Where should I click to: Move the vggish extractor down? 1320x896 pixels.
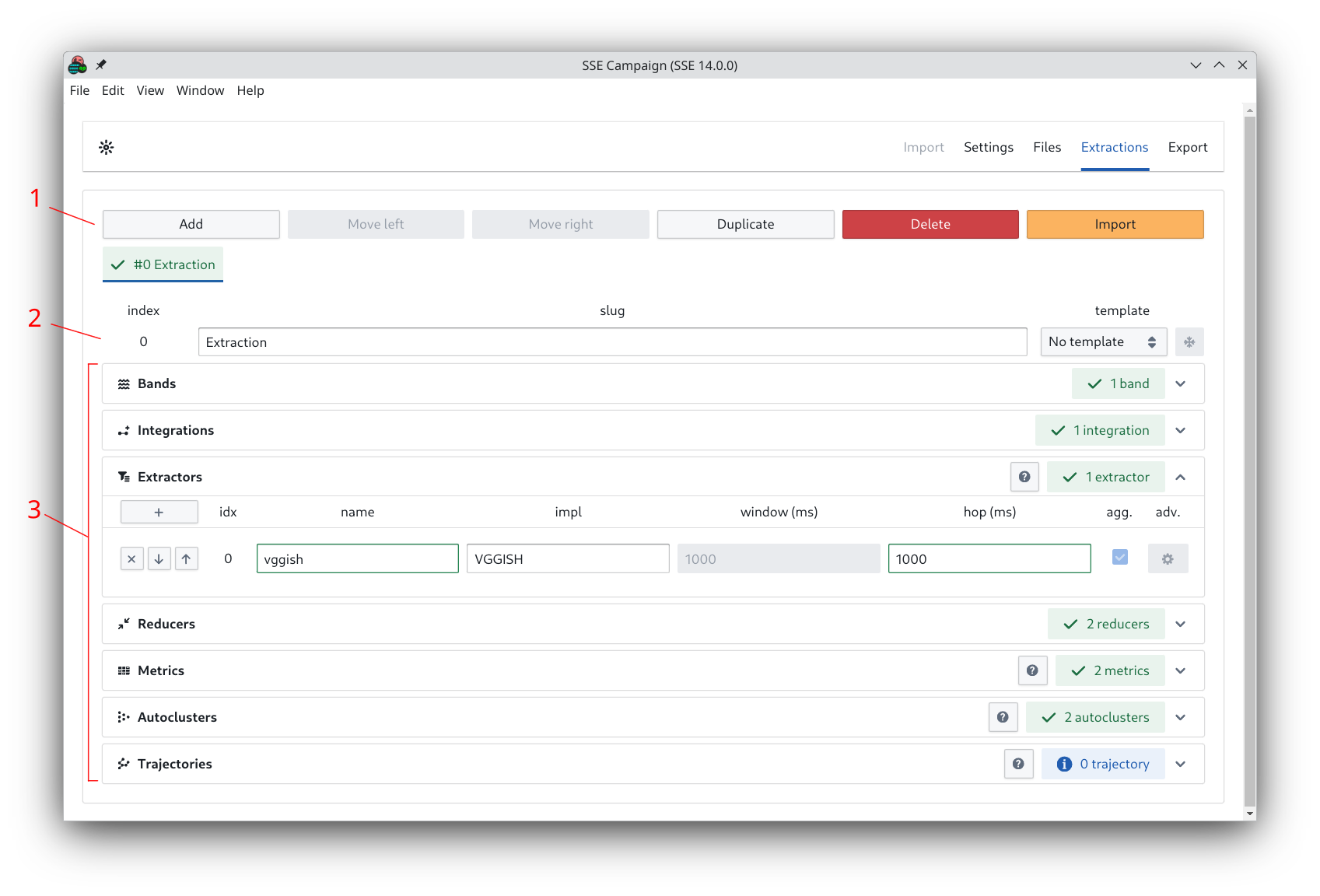pyautogui.click(x=159, y=558)
